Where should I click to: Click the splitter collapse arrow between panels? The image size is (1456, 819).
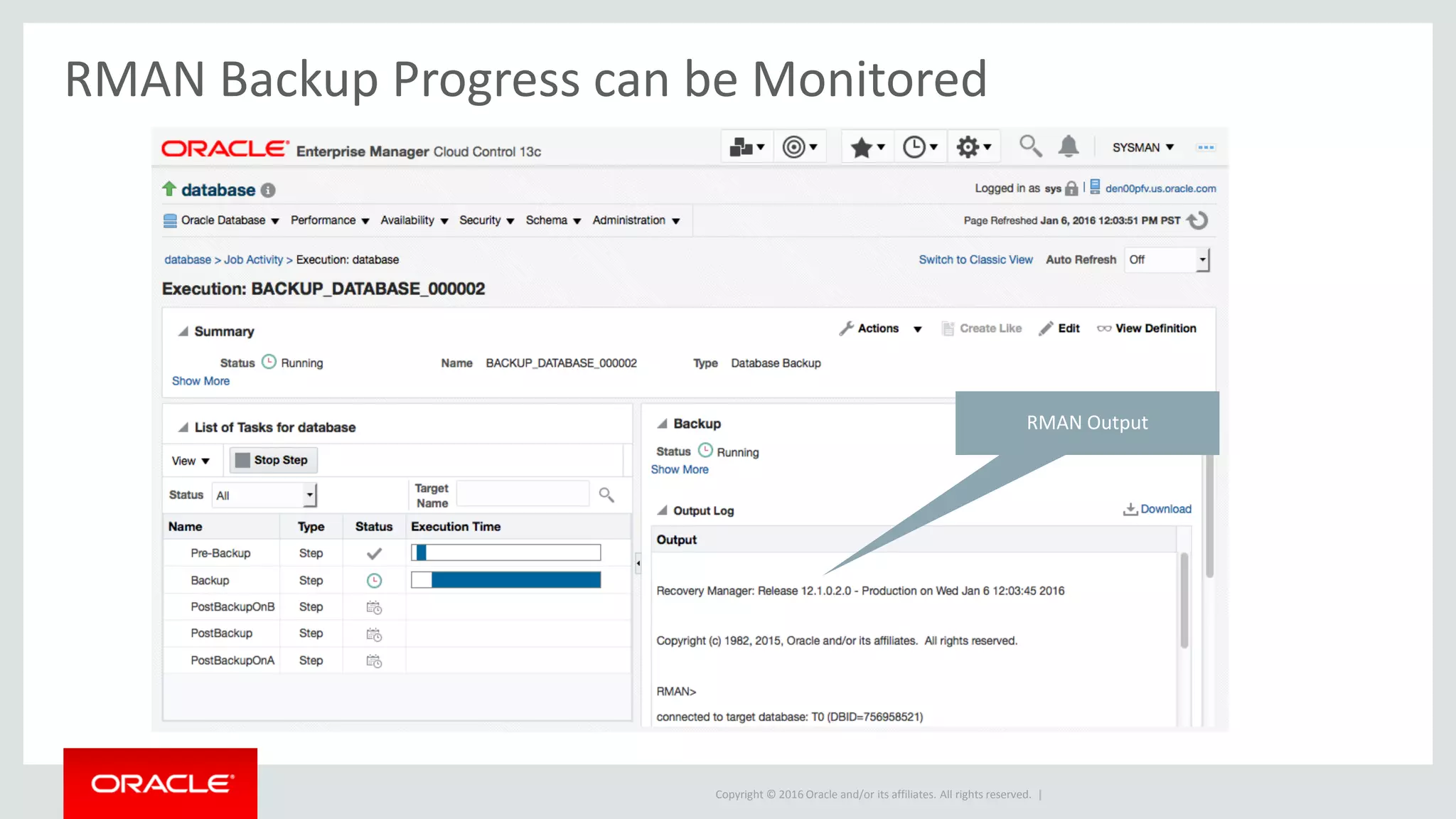[x=638, y=563]
